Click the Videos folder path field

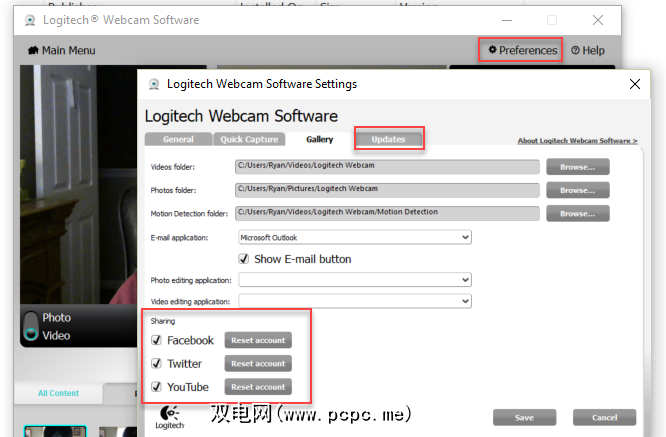387,166
